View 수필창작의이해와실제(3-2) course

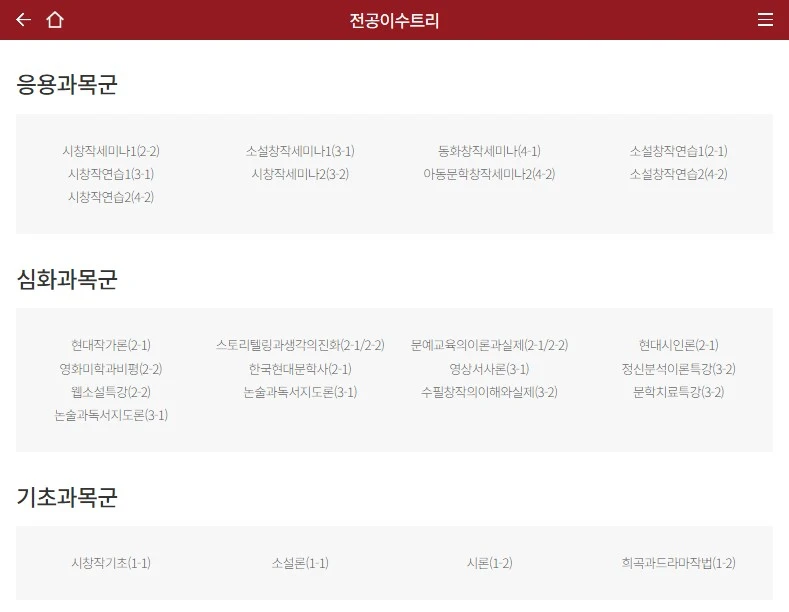(x=489, y=392)
